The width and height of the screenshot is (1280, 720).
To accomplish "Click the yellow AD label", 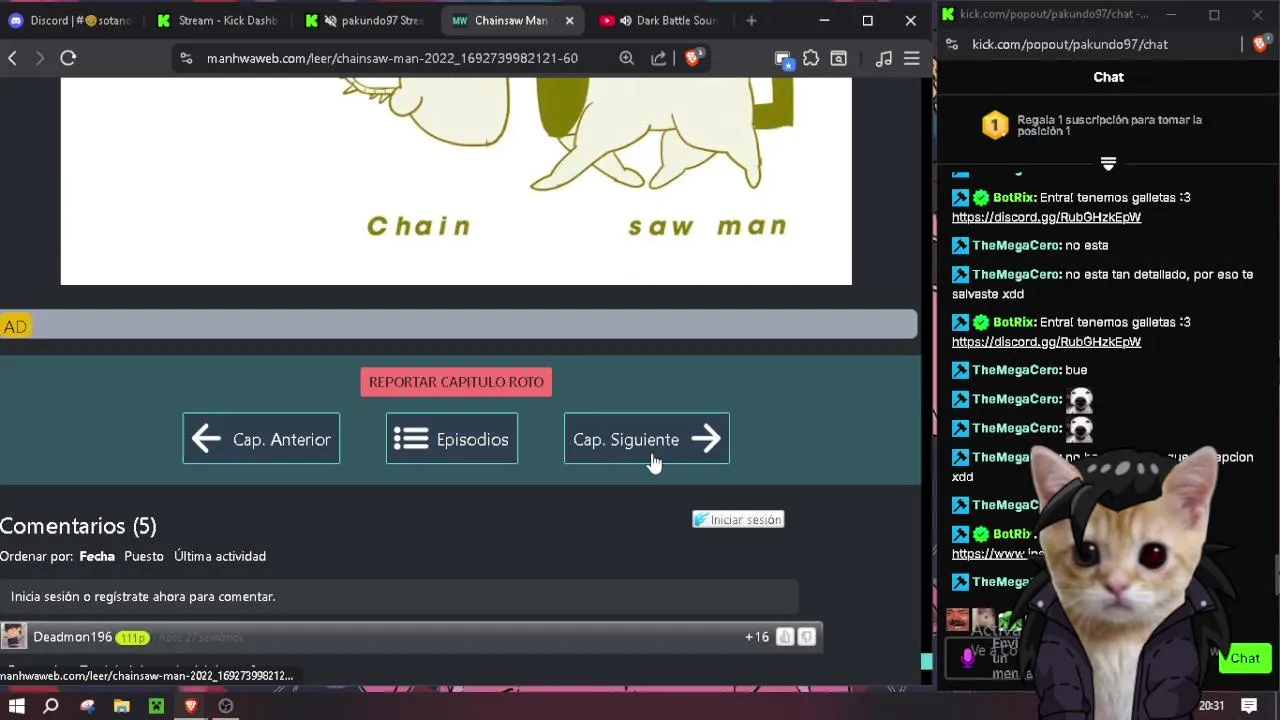I will [15, 326].
